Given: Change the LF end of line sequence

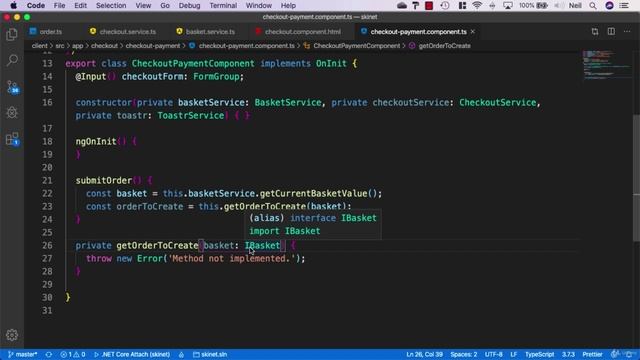Looking at the screenshot, I should tap(513, 354).
